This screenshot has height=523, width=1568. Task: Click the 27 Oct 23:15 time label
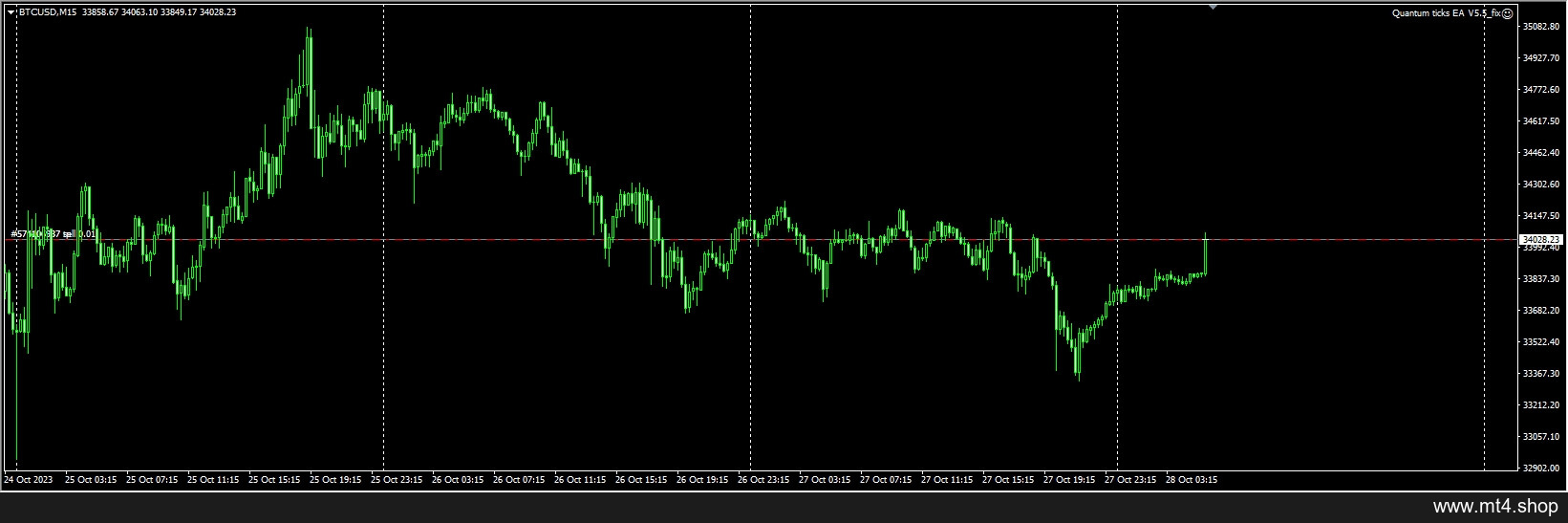pos(1130,479)
